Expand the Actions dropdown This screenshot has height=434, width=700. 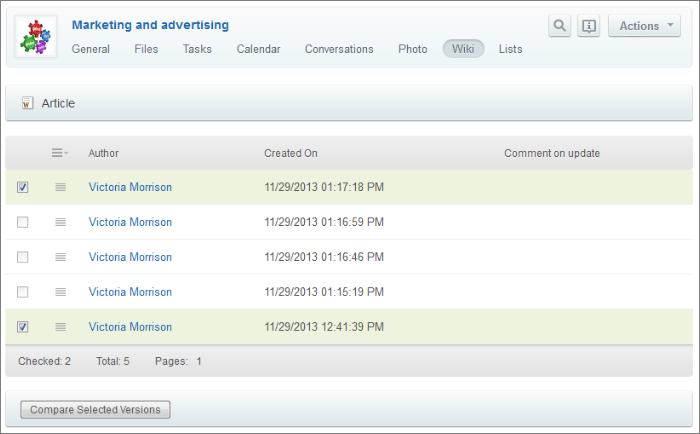645,26
